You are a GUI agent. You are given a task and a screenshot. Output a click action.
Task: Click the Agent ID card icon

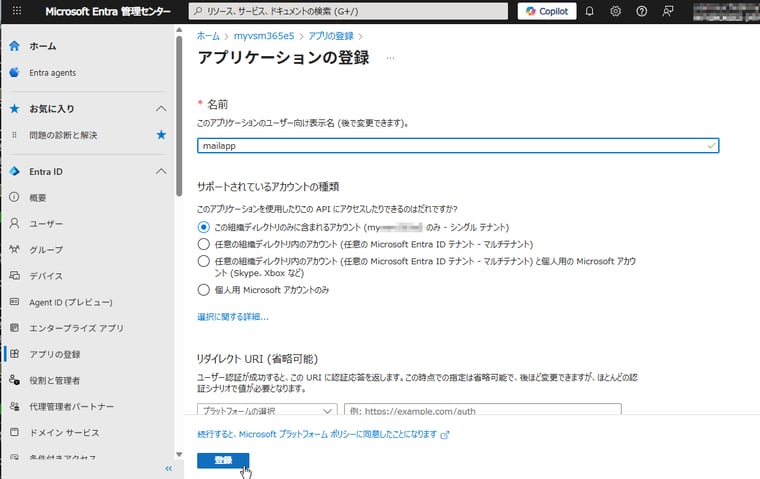point(15,302)
